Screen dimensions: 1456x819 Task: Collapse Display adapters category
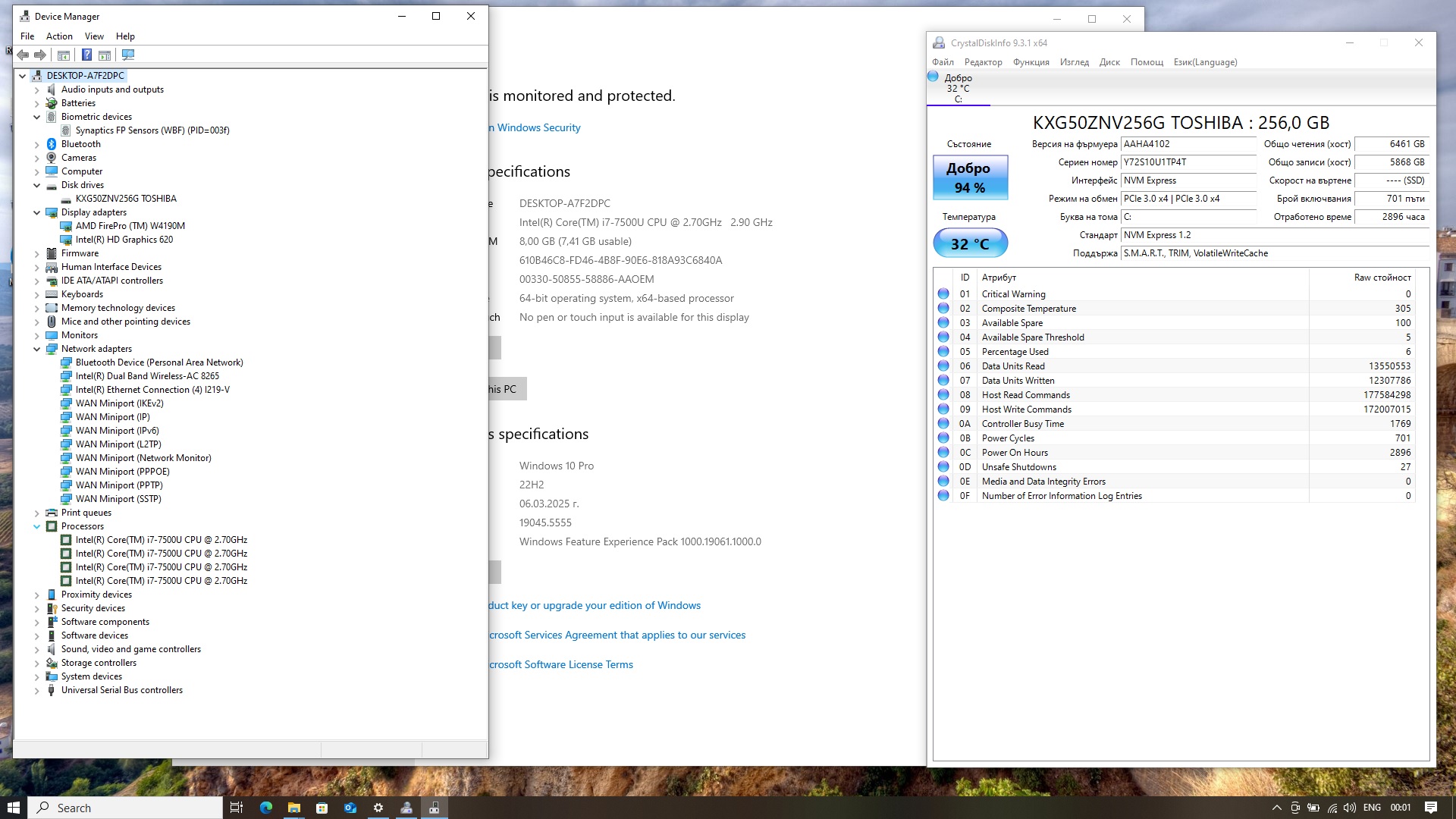(36, 212)
